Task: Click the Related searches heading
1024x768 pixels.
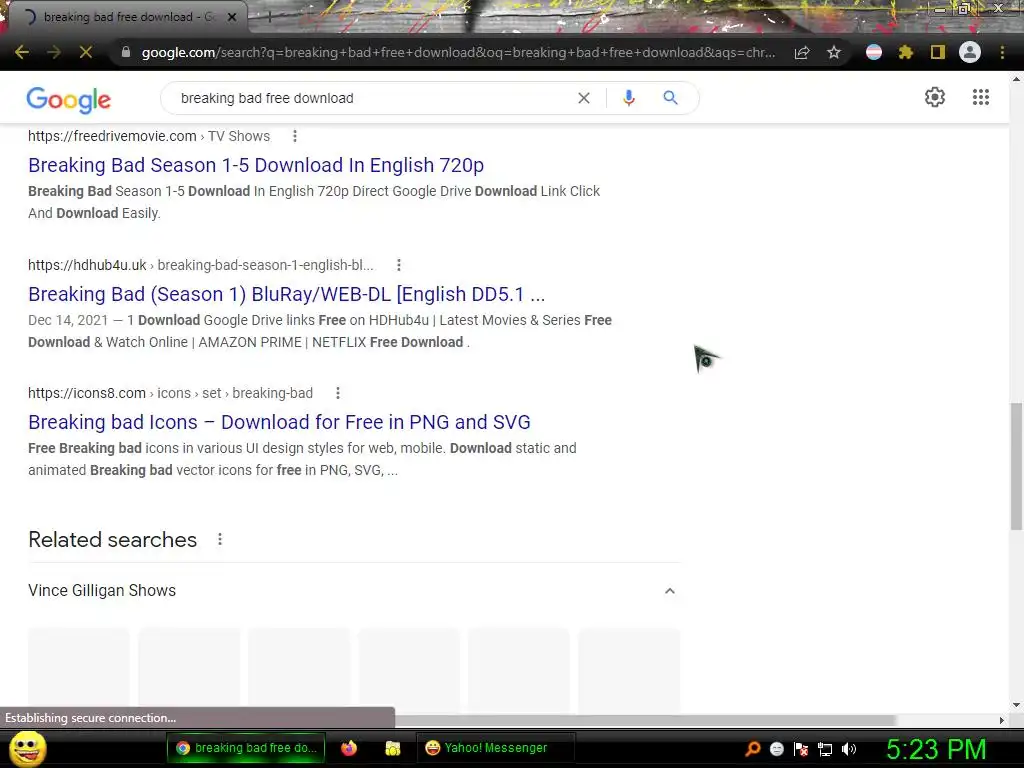Action: 112,539
